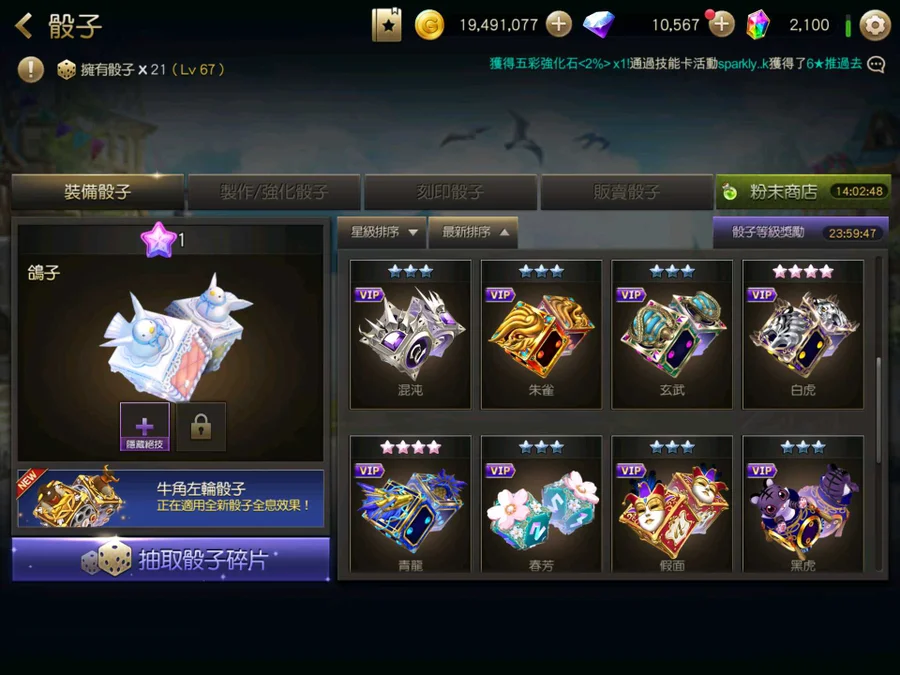Viewport: 900px width, 675px height.
Task: Open the settings gear icon
Action: pyautogui.click(x=875, y=25)
